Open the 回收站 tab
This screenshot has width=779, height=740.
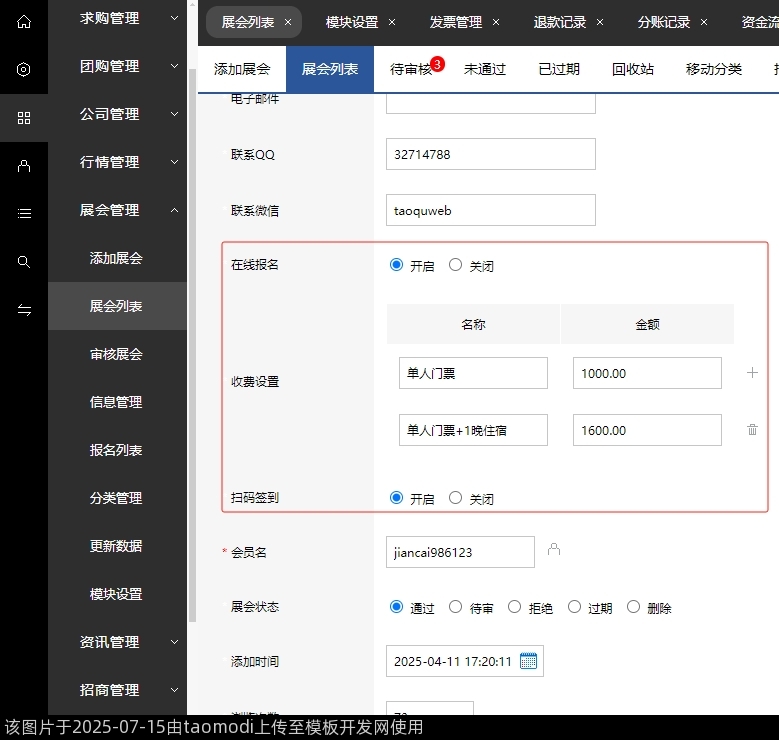point(632,69)
